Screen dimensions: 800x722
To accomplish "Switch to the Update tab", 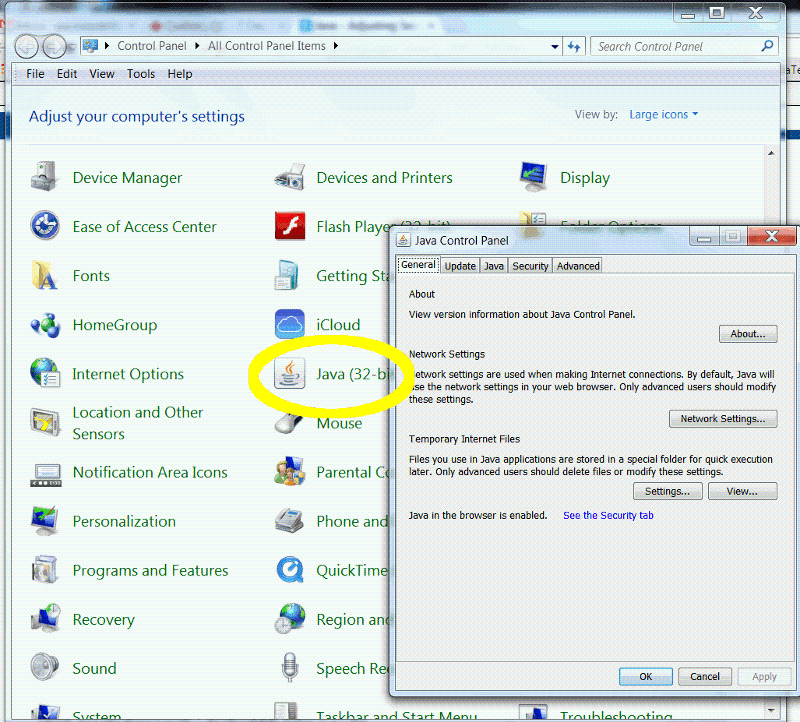I will [460, 266].
